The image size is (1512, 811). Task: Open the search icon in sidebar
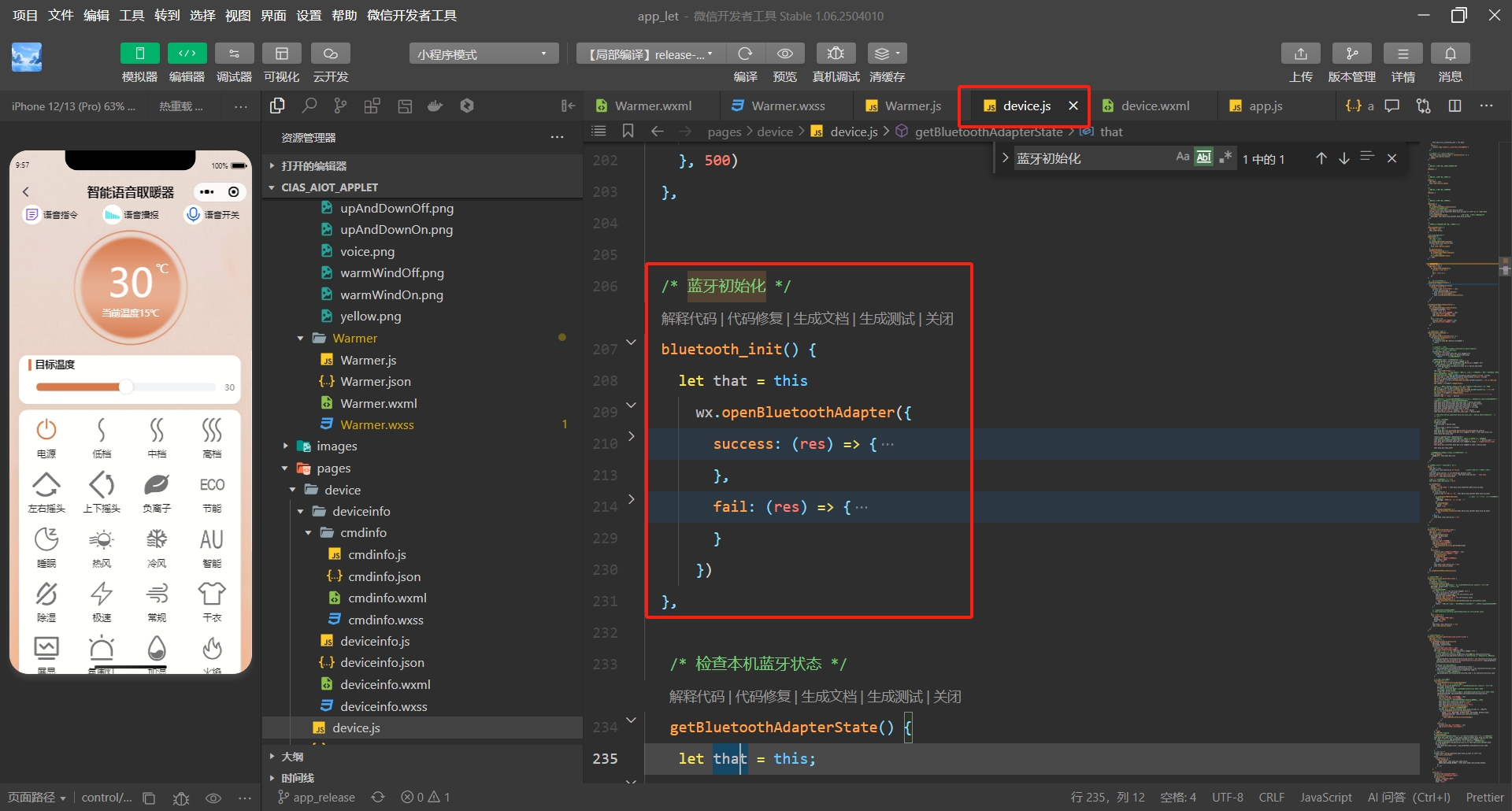point(309,106)
